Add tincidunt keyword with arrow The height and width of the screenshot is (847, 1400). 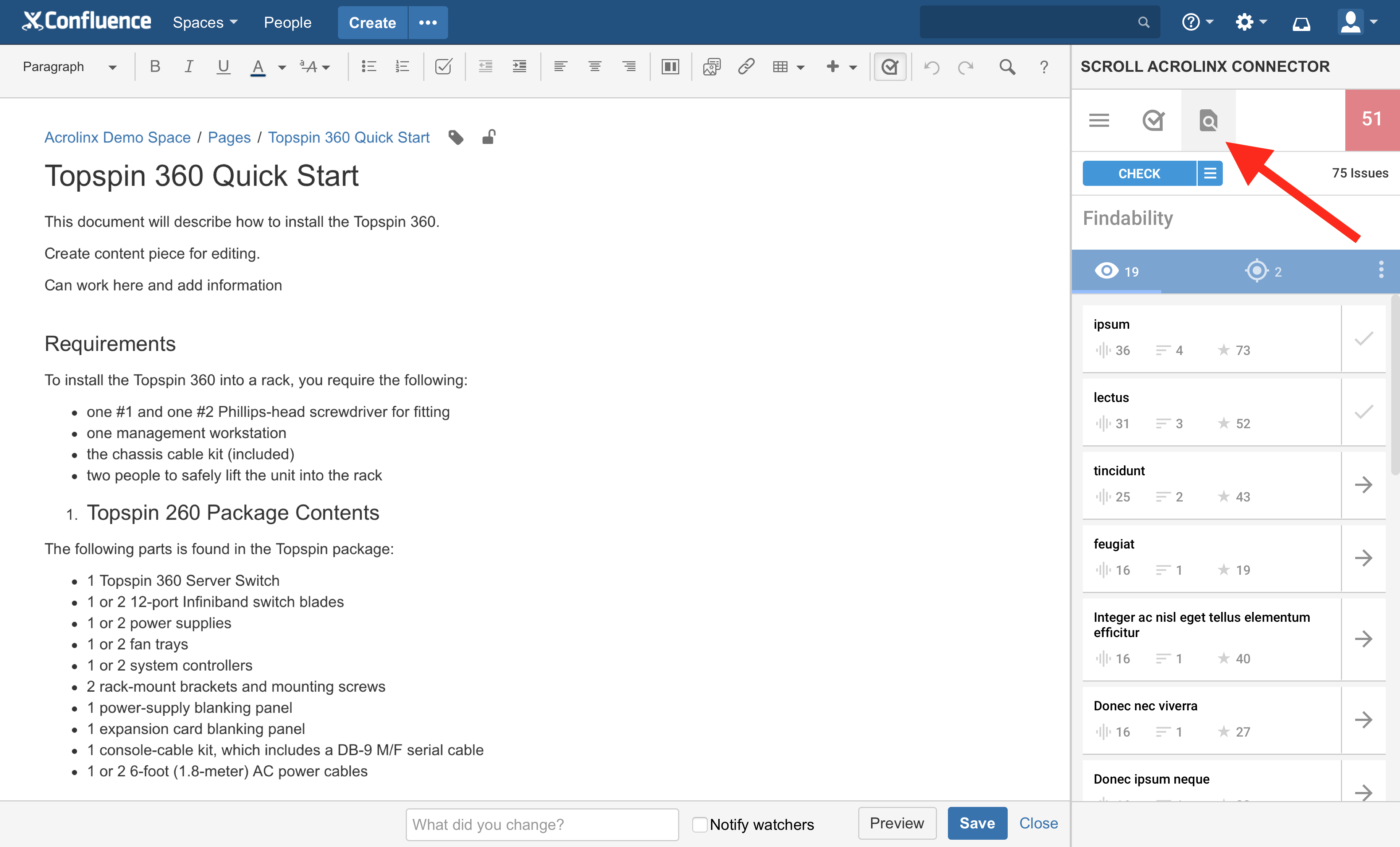point(1364,485)
